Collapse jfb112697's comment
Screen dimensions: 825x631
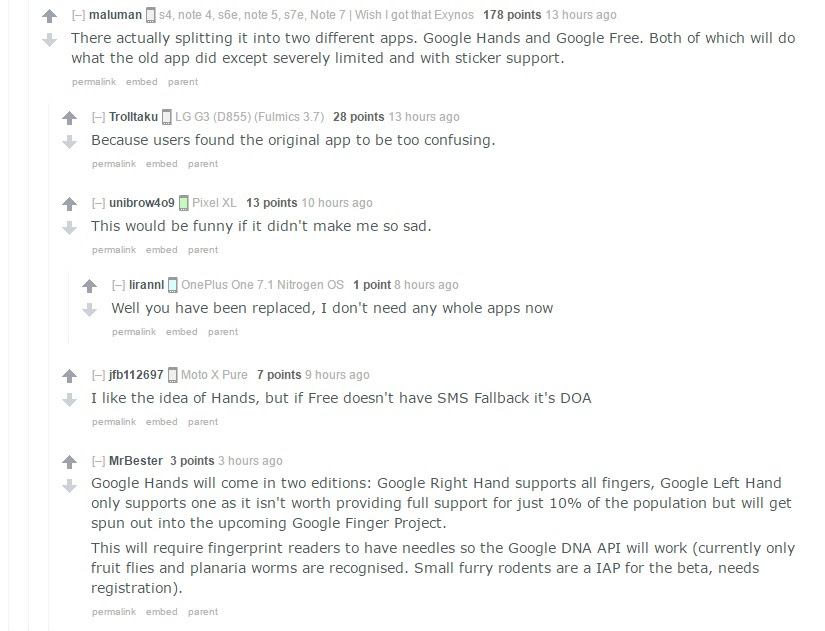click(x=98, y=375)
